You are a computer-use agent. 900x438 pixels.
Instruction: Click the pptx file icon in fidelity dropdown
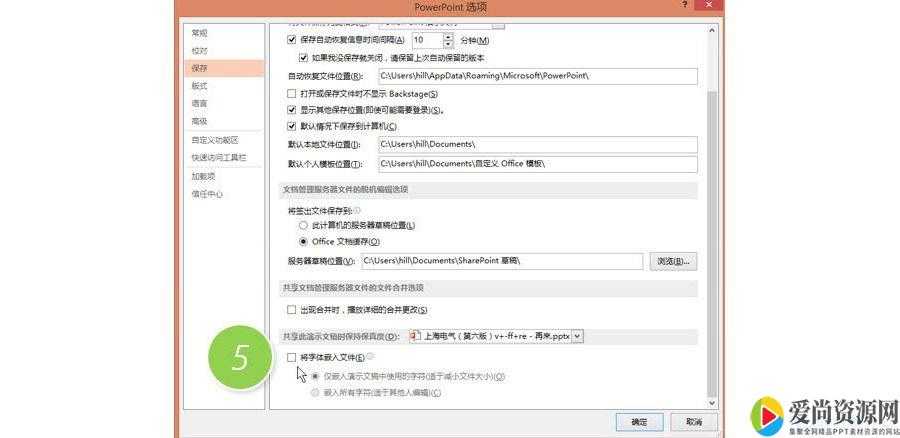point(414,336)
